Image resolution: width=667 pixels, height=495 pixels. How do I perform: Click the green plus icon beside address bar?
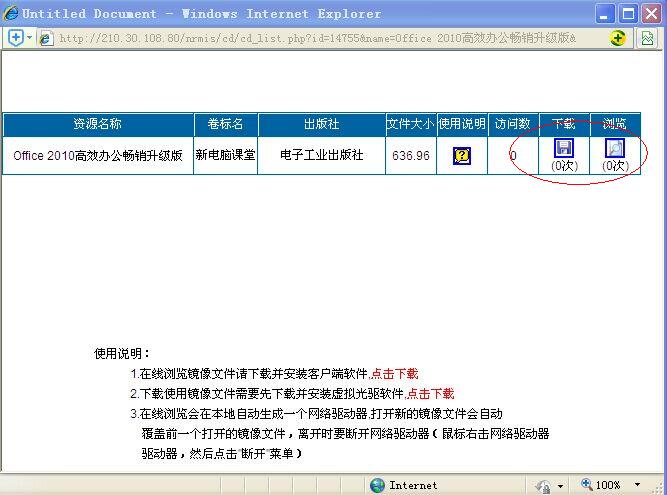(618, 38)
